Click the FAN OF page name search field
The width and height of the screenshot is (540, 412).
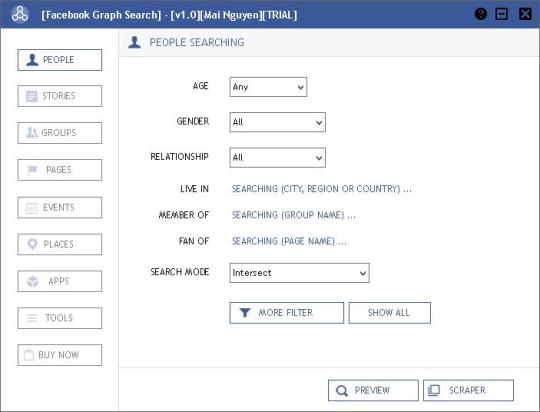[289, 241]
